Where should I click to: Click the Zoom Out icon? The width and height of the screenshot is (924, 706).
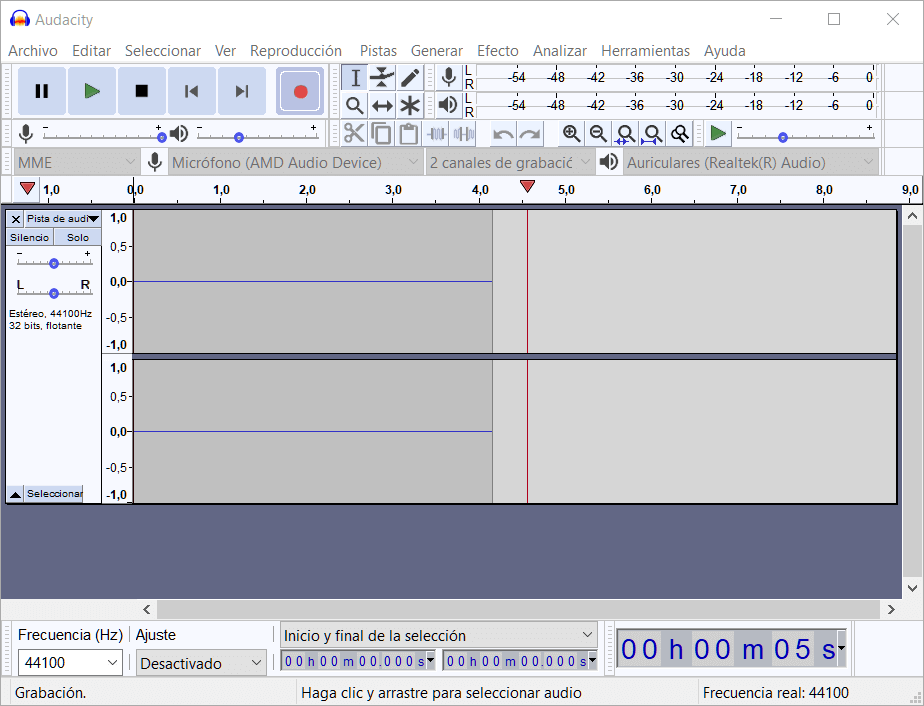(x=598, y=134)
